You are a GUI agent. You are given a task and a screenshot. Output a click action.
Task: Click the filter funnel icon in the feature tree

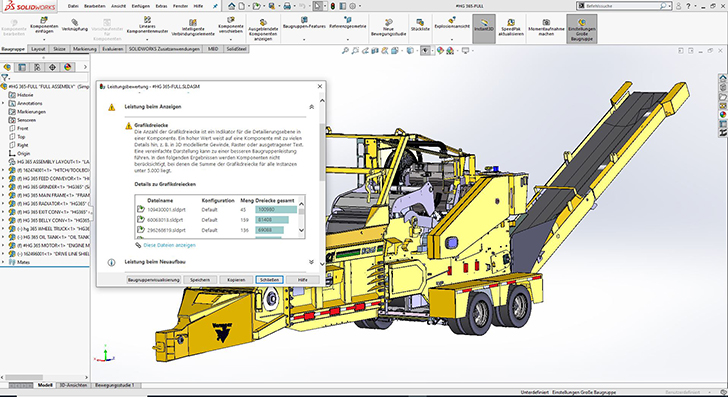pyautogui.click(x=5, y=78)
